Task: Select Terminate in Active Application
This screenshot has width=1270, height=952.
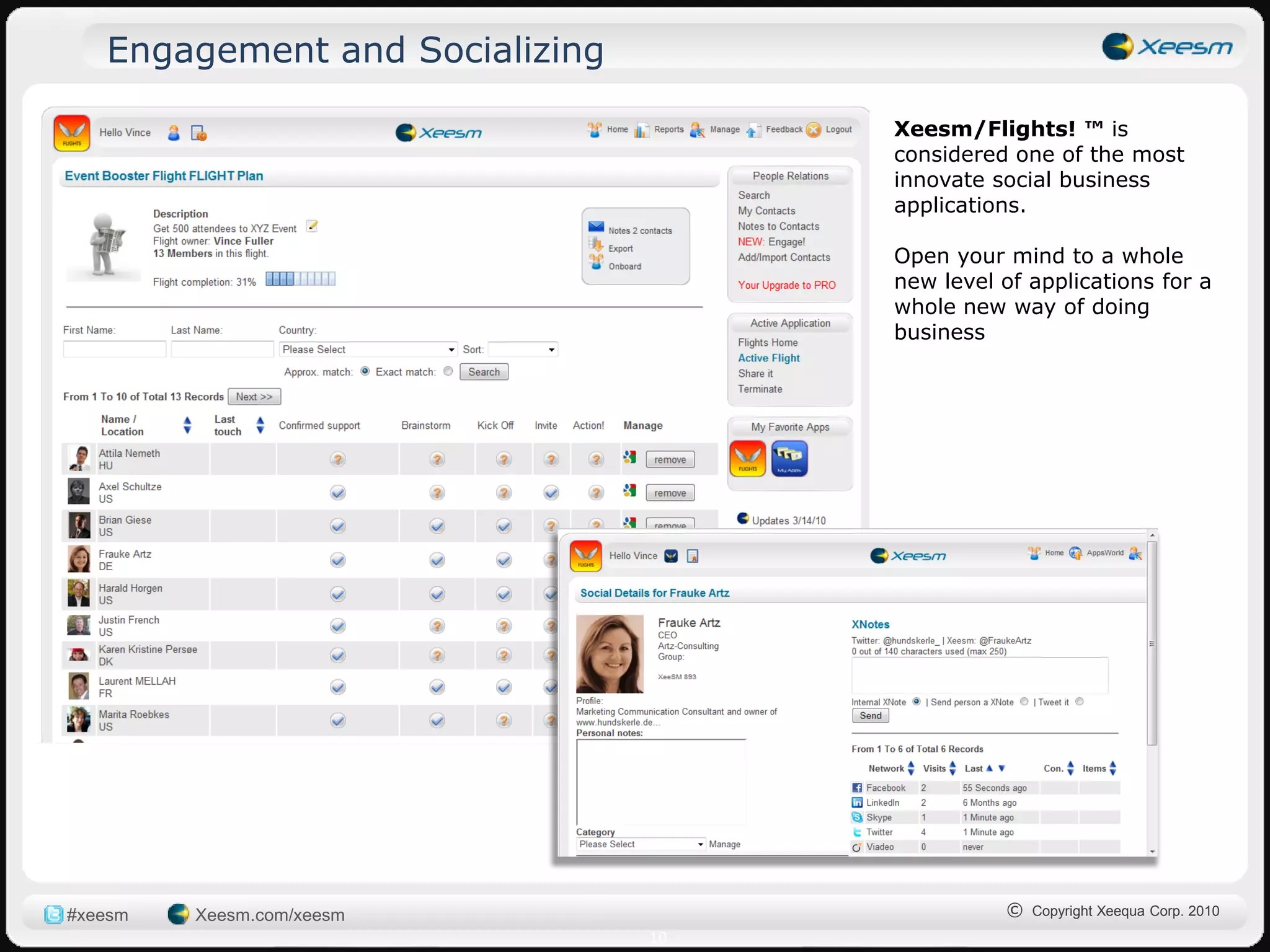Action: click(x=760, y=389)
